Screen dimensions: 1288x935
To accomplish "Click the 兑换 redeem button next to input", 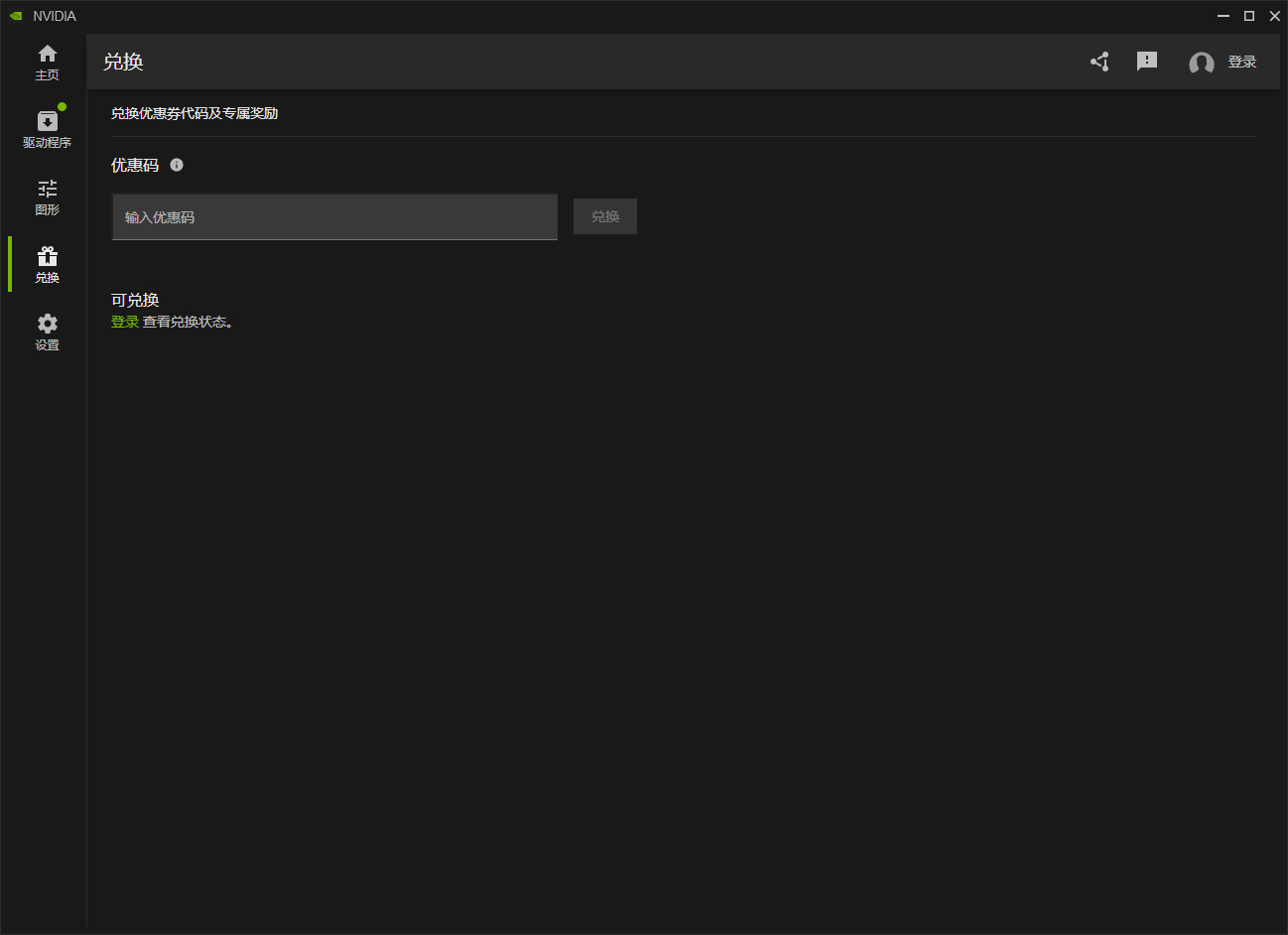I will click(x=605, y=216).
